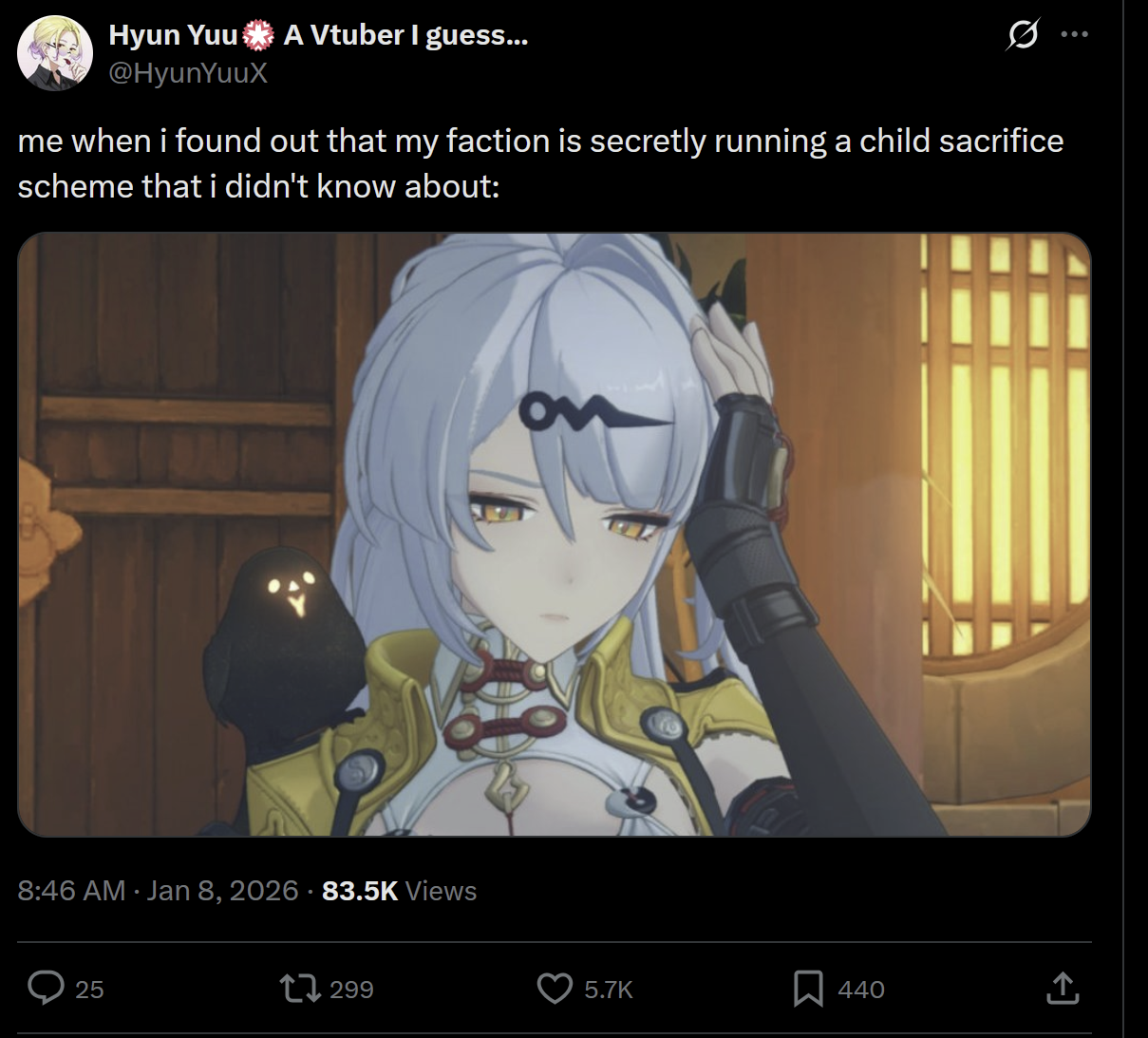Click the repost count 299

(351, 990)
